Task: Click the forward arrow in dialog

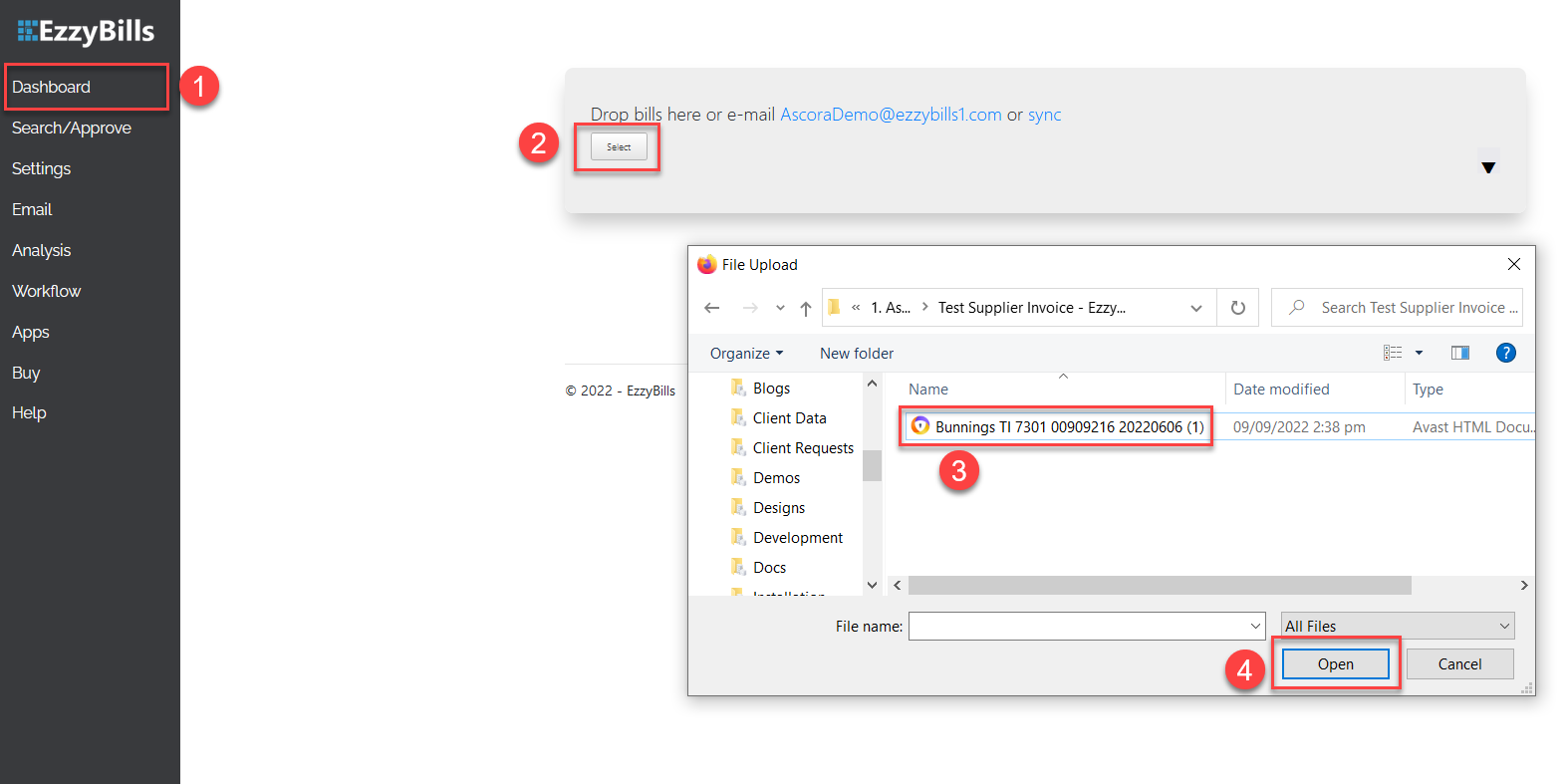Action: pyautogui.click(x=750, y=308)
